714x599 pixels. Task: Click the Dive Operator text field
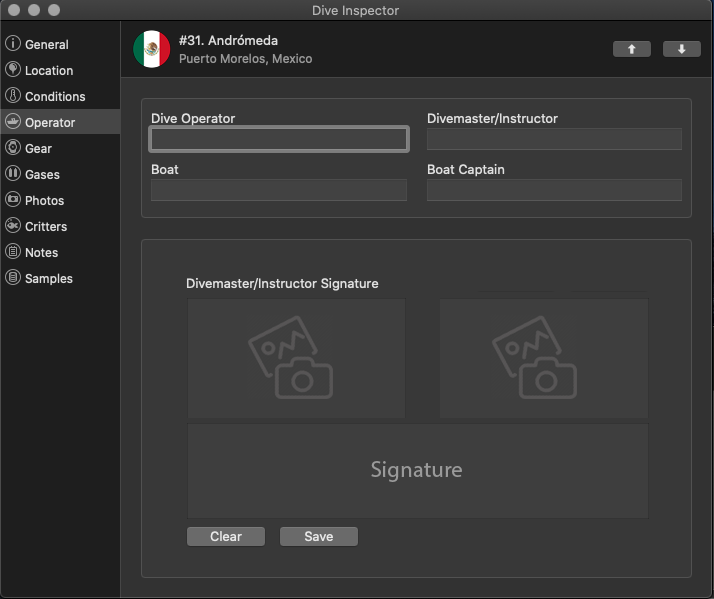click(x=279, y=139)
